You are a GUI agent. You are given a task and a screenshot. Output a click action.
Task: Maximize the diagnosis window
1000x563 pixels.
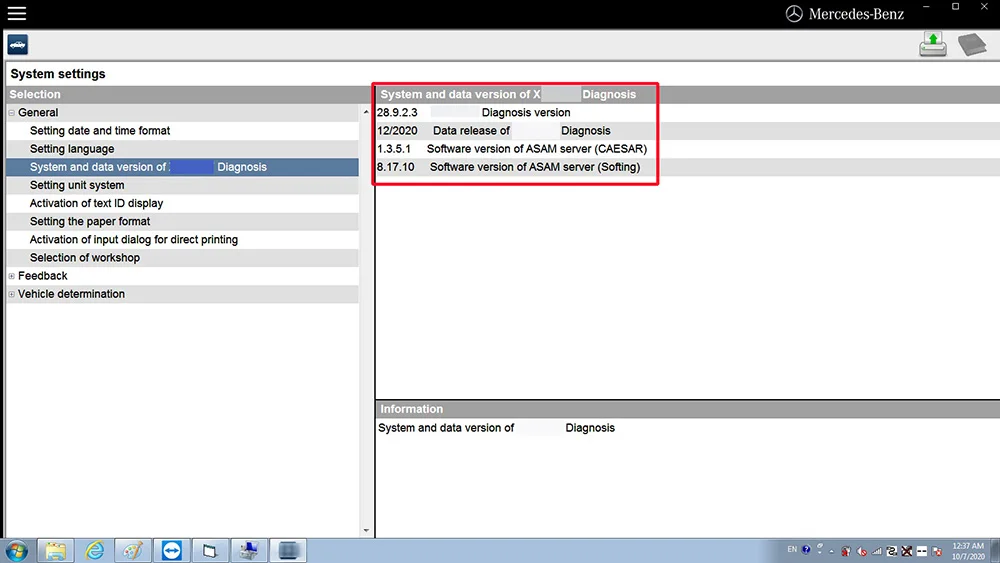point(955,6)
